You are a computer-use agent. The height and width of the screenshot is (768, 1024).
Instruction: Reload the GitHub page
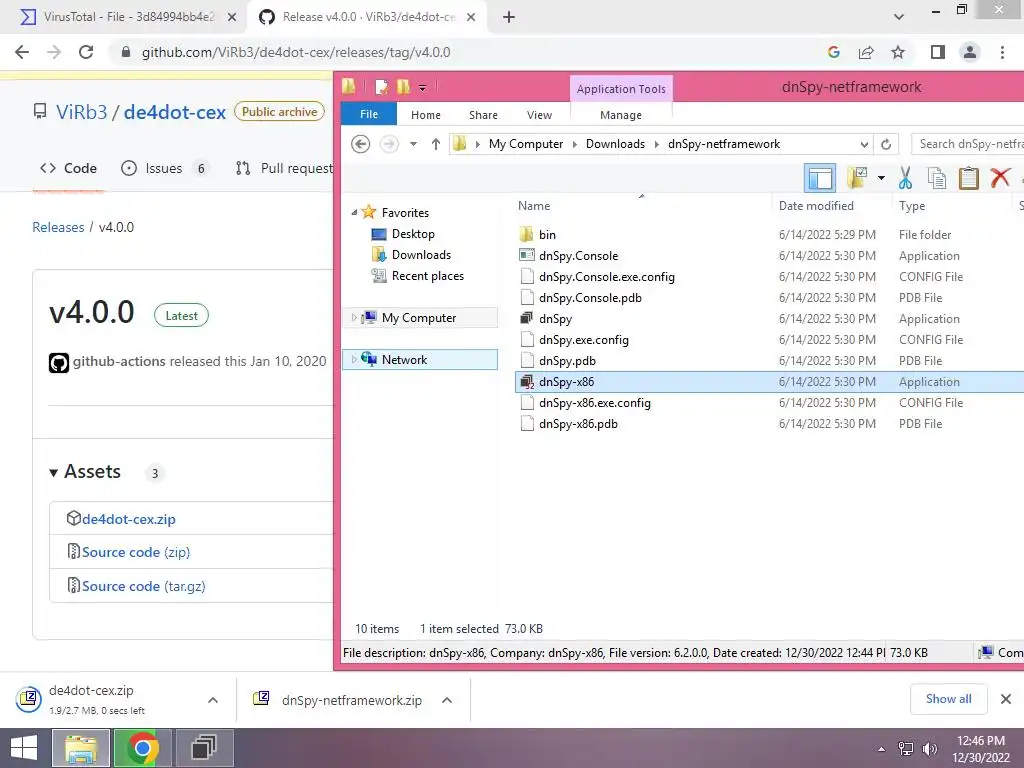coord(86,52)
